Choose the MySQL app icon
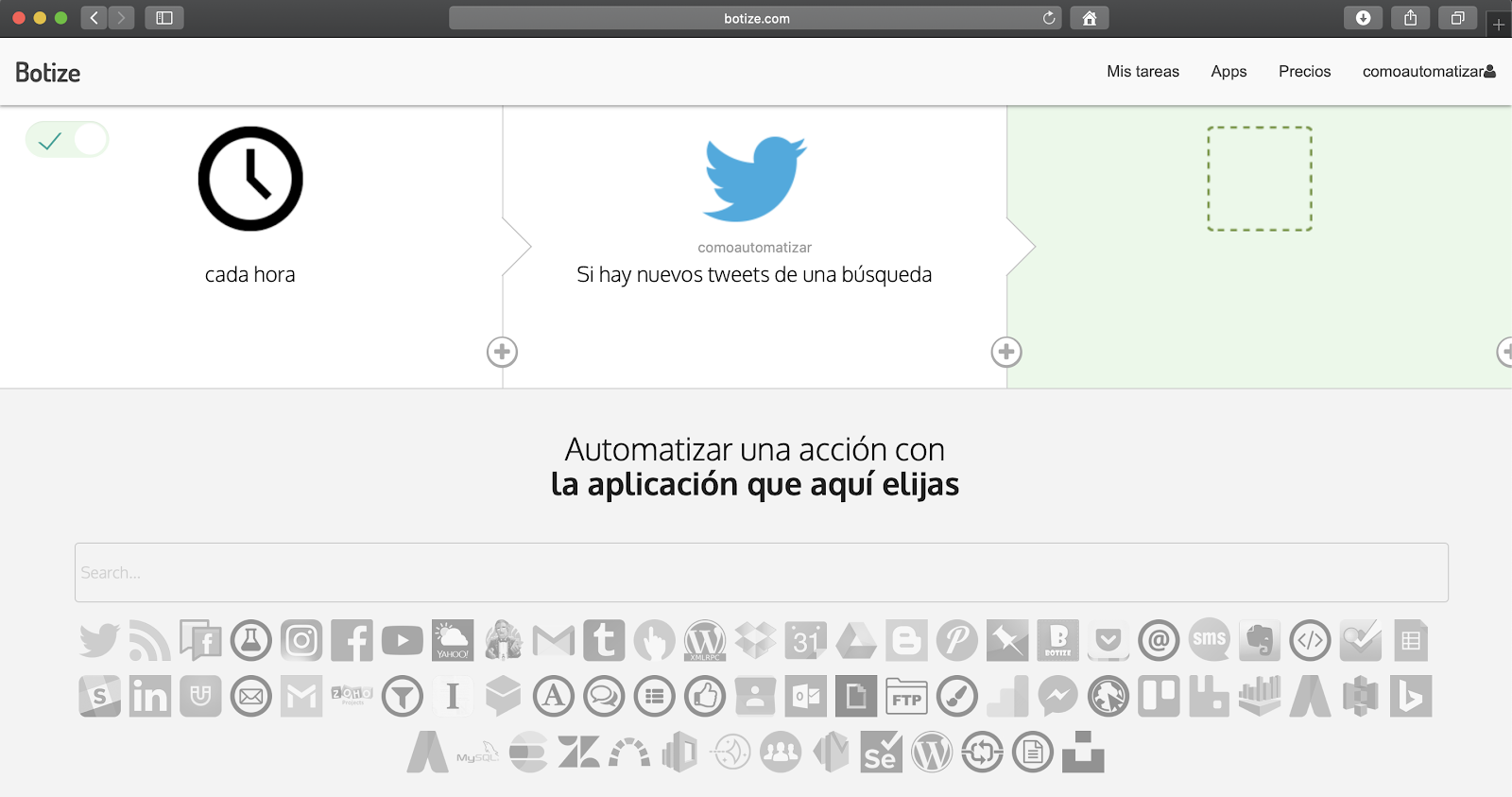 477,754
